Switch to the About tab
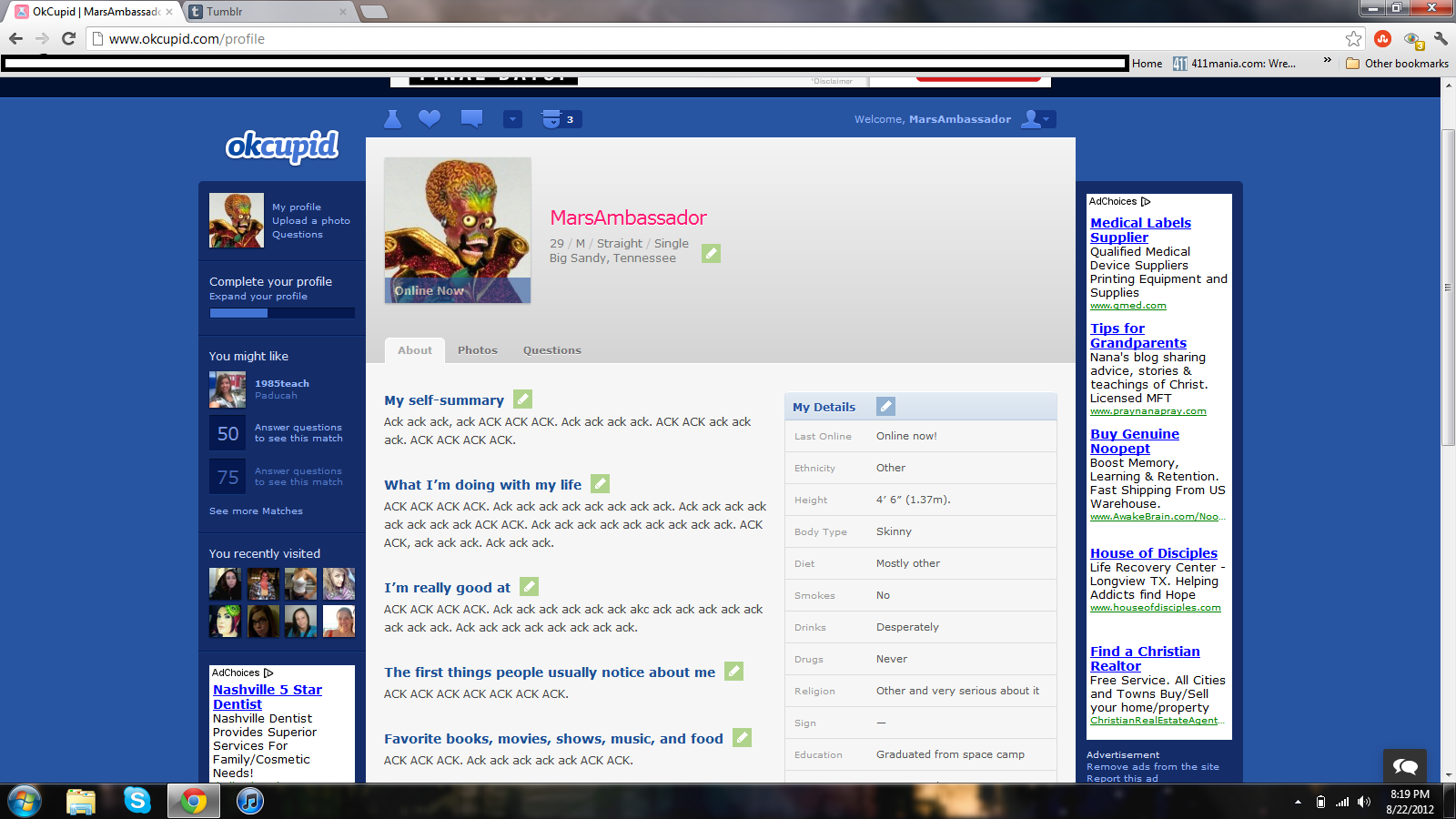1456x819 pixels. coord(415,350)
